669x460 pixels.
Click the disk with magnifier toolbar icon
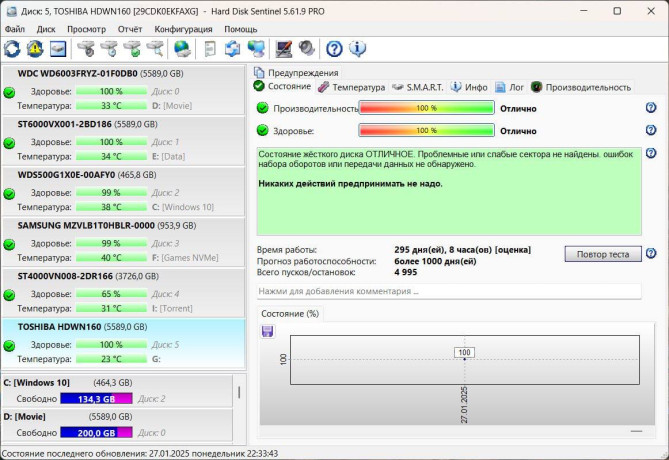(155, 49)
